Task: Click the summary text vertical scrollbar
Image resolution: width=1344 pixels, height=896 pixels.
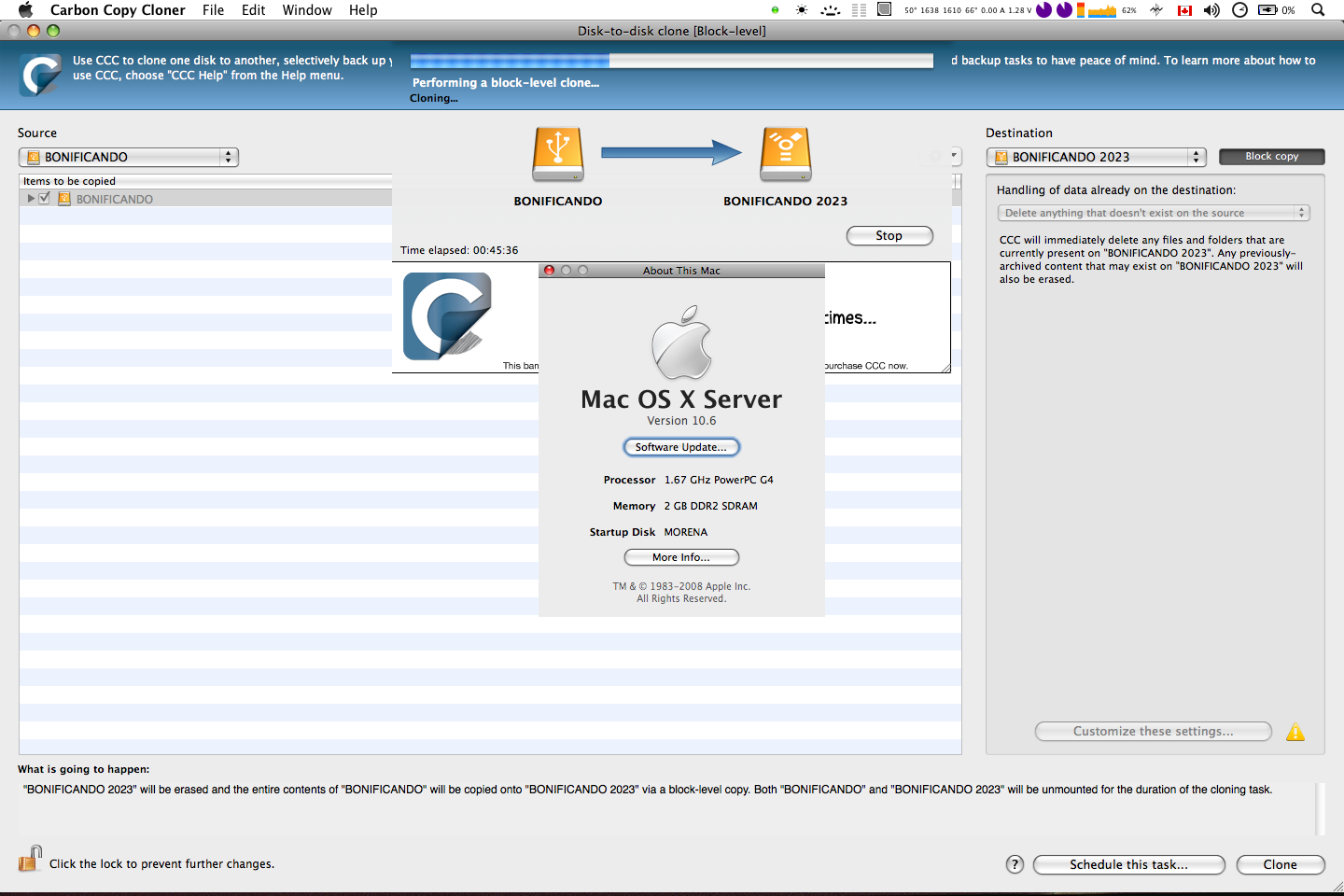Action: tap(1320, 808)
